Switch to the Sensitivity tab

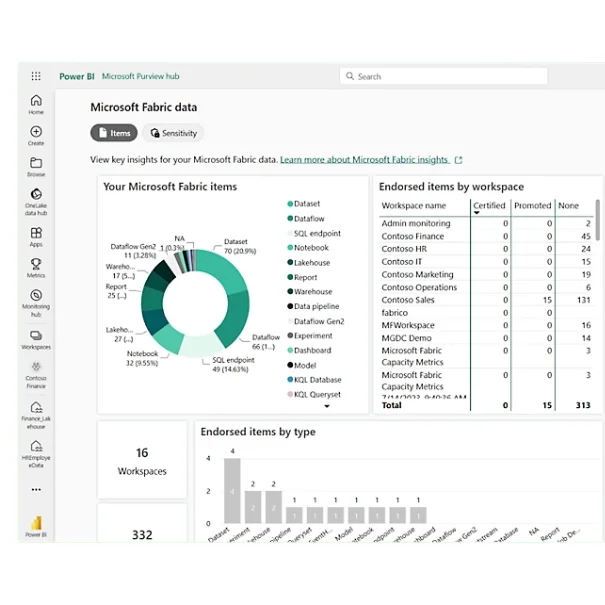[x=173, y=133]
